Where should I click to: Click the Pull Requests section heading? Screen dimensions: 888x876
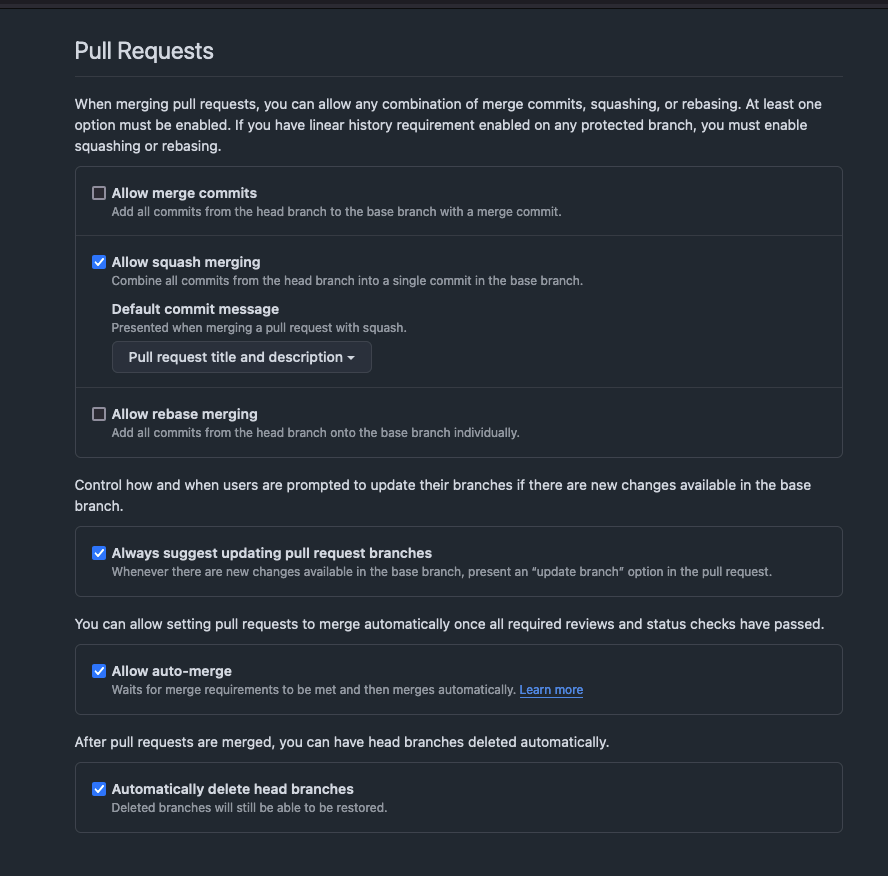tap(144, 51)
